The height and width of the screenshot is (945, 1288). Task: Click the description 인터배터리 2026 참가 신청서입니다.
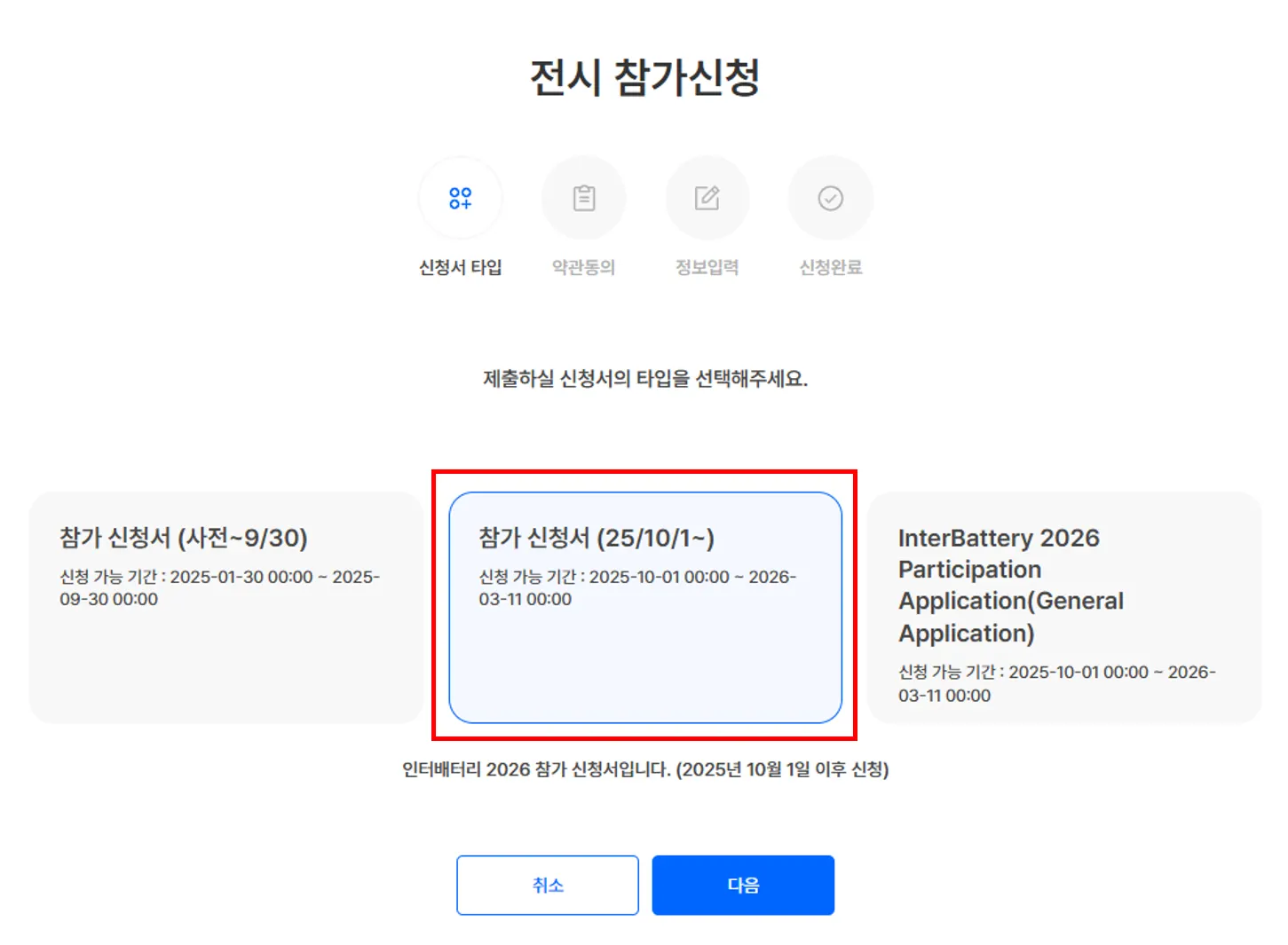click(645, 769)
